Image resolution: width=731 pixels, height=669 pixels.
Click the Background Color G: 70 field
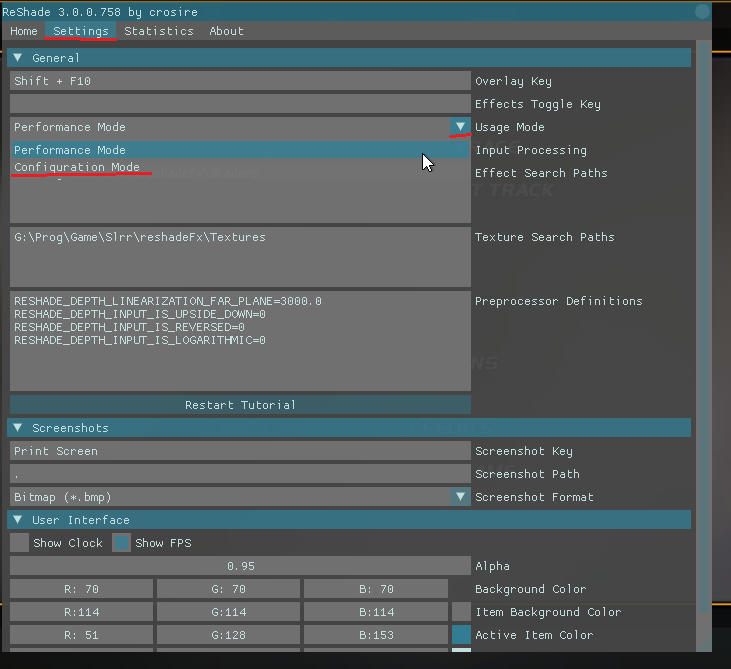point(228,589)
